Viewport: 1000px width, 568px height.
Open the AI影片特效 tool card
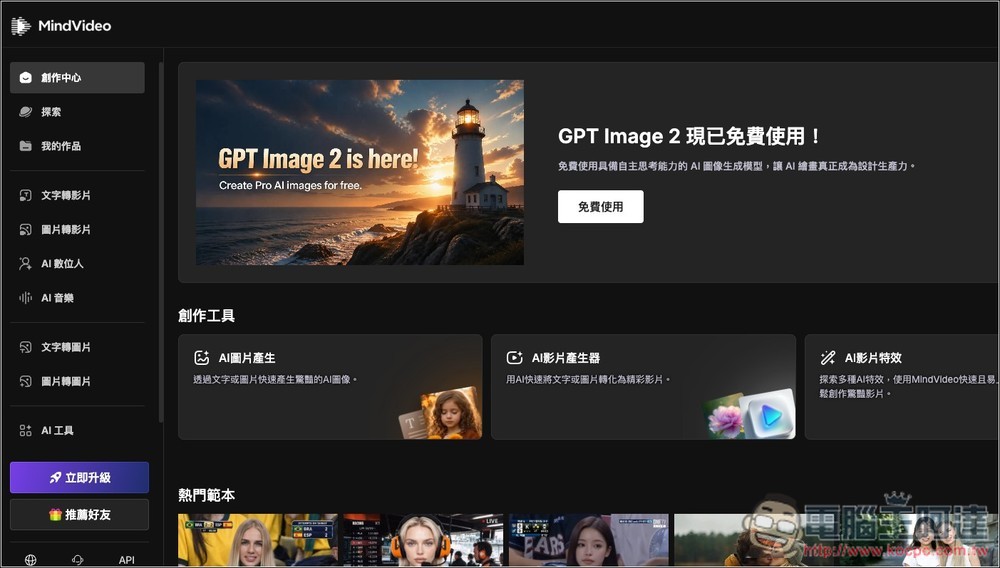[x=902, y=387]
